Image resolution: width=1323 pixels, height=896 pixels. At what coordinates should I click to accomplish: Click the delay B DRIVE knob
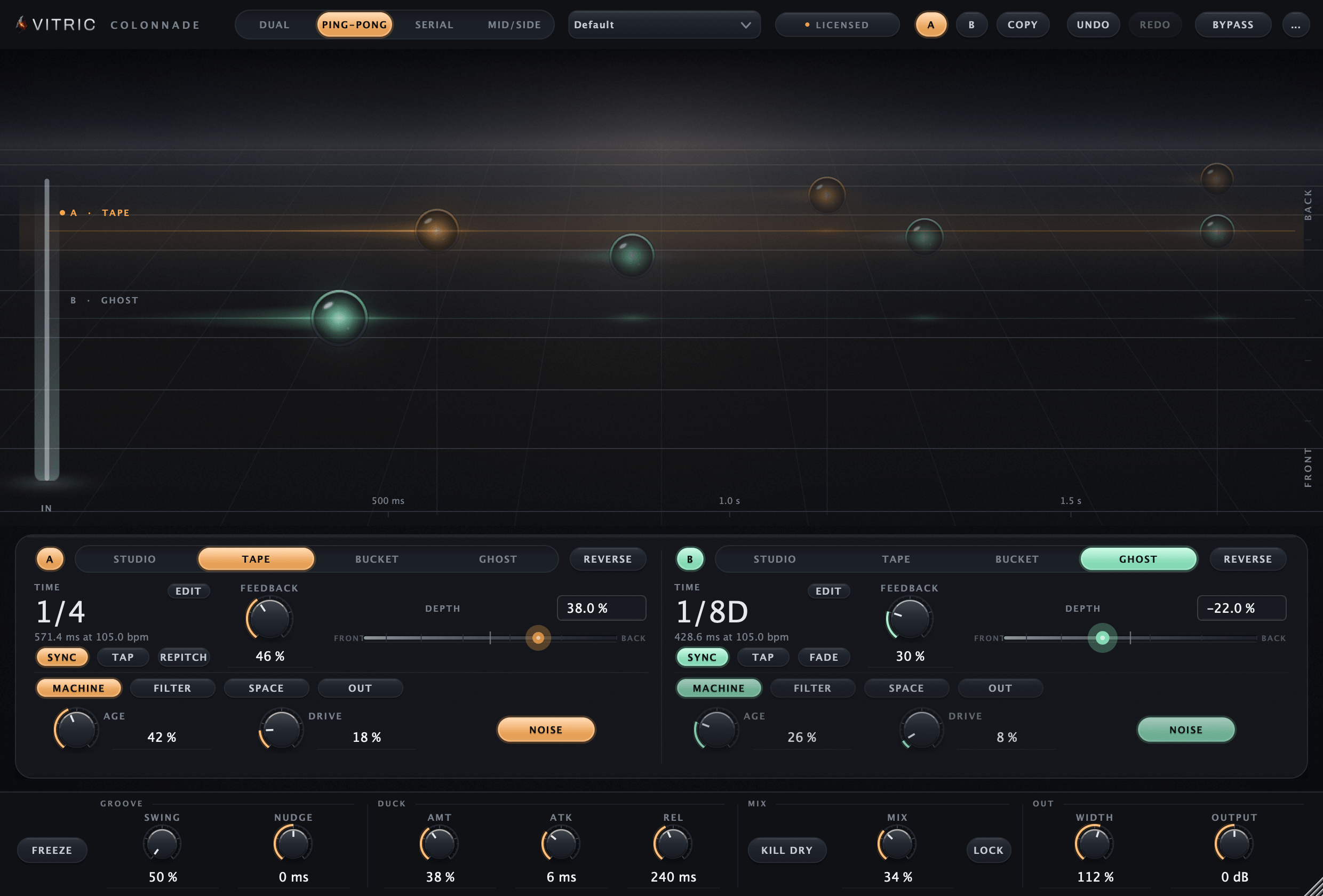point(921,729)
